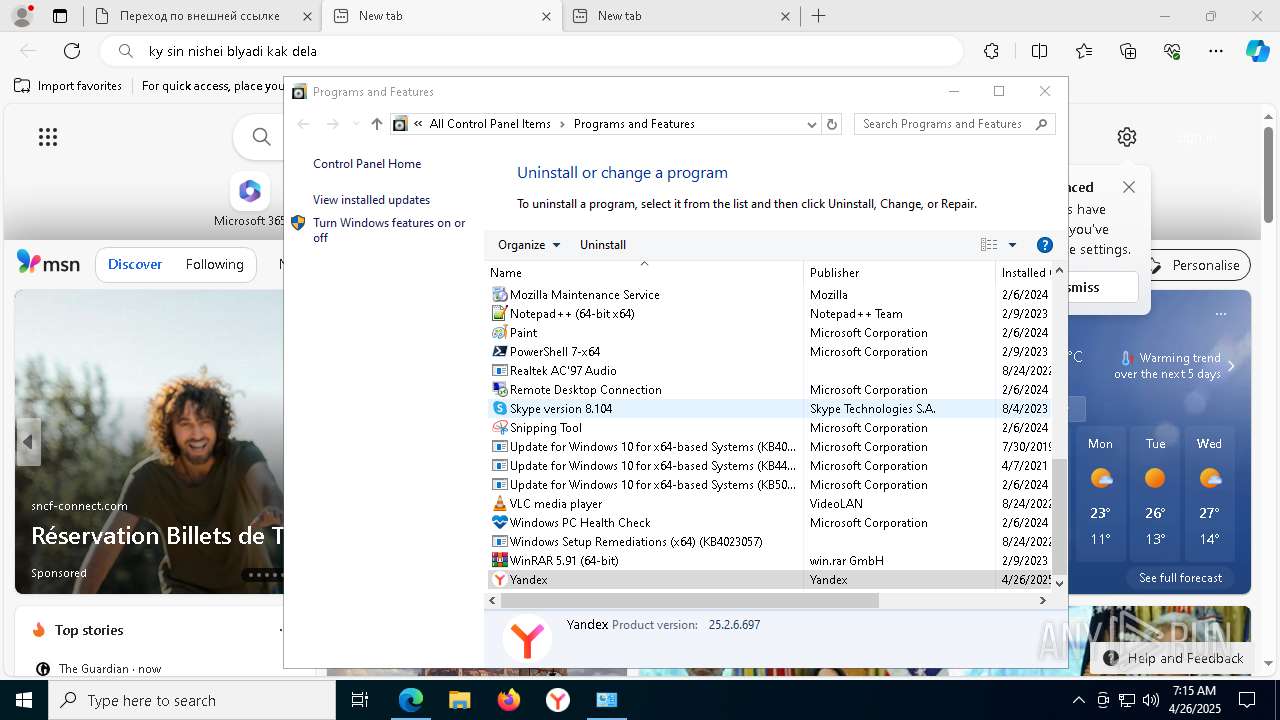Expand the address bar history dropdown
The height and width of the screenshot is (720, 1280).
click(x=812, y=124)
